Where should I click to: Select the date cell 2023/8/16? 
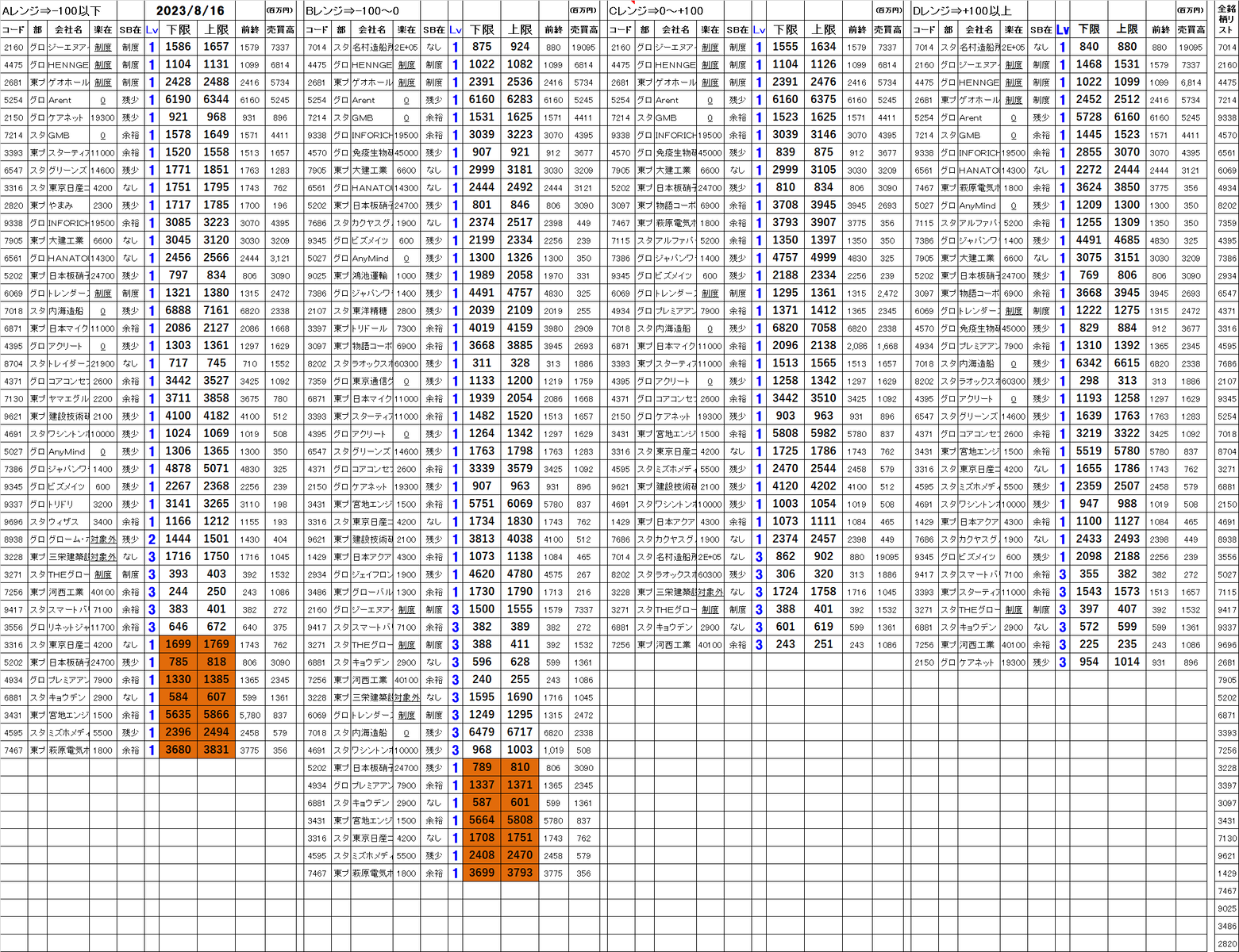190,11
